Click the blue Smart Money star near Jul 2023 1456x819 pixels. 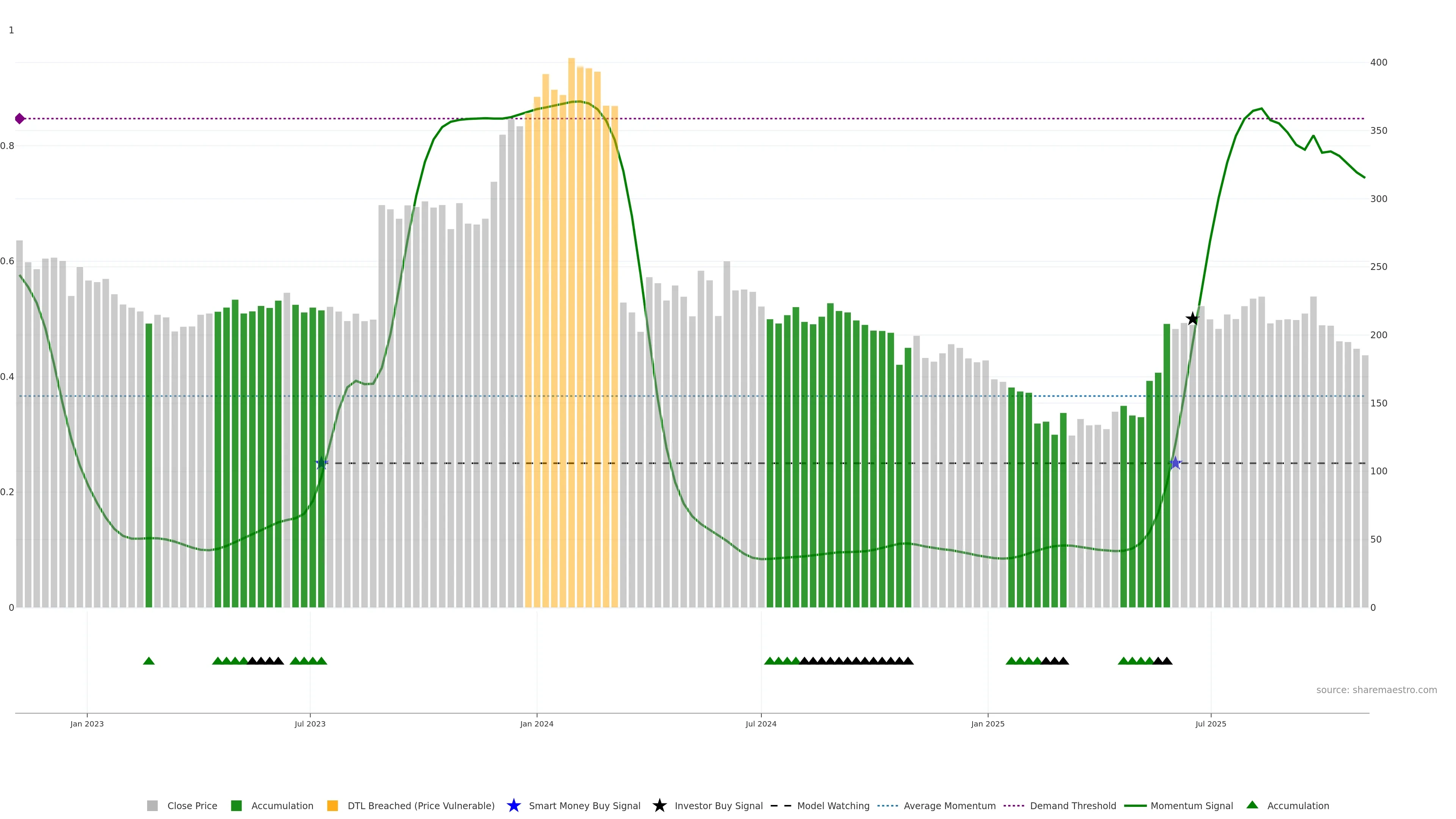click(x=322, y=463)
